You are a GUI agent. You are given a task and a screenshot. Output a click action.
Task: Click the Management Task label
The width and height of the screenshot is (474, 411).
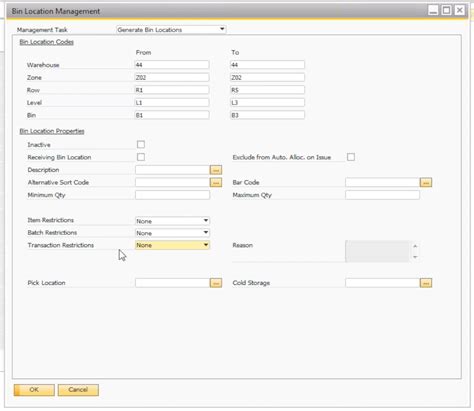[x=42, y=30]
